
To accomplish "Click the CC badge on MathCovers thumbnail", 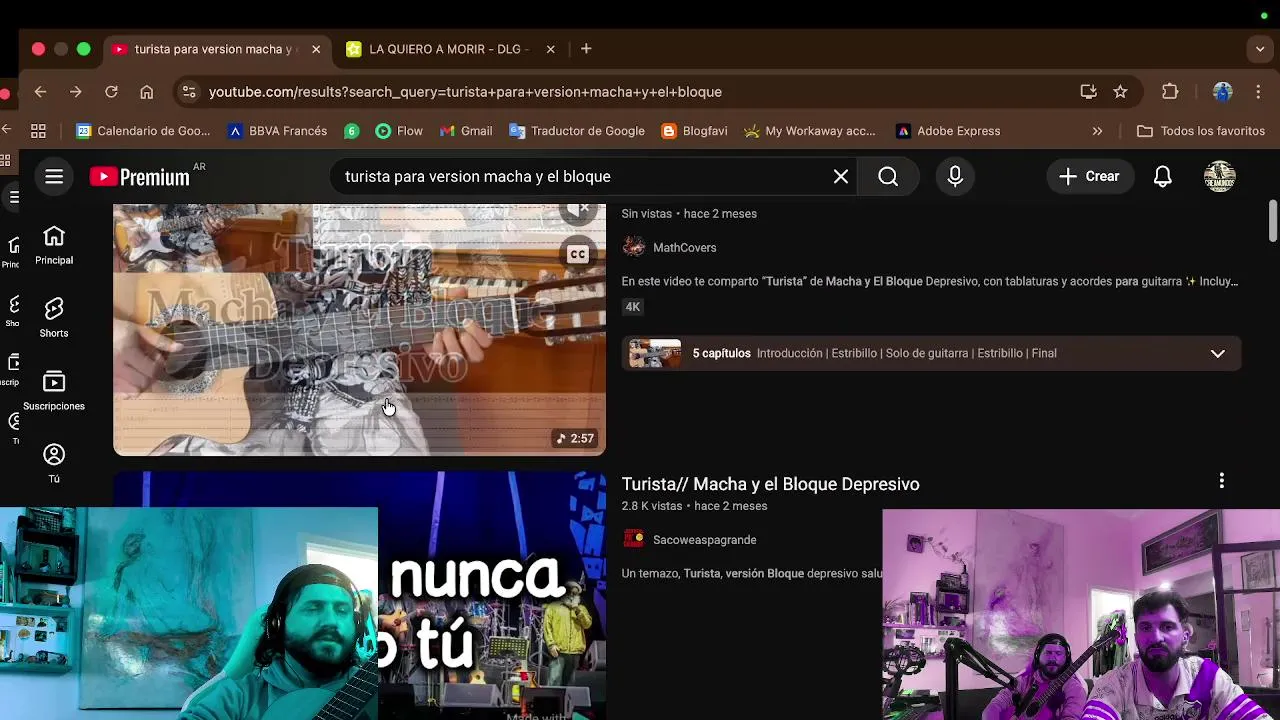I will (577, 254).
